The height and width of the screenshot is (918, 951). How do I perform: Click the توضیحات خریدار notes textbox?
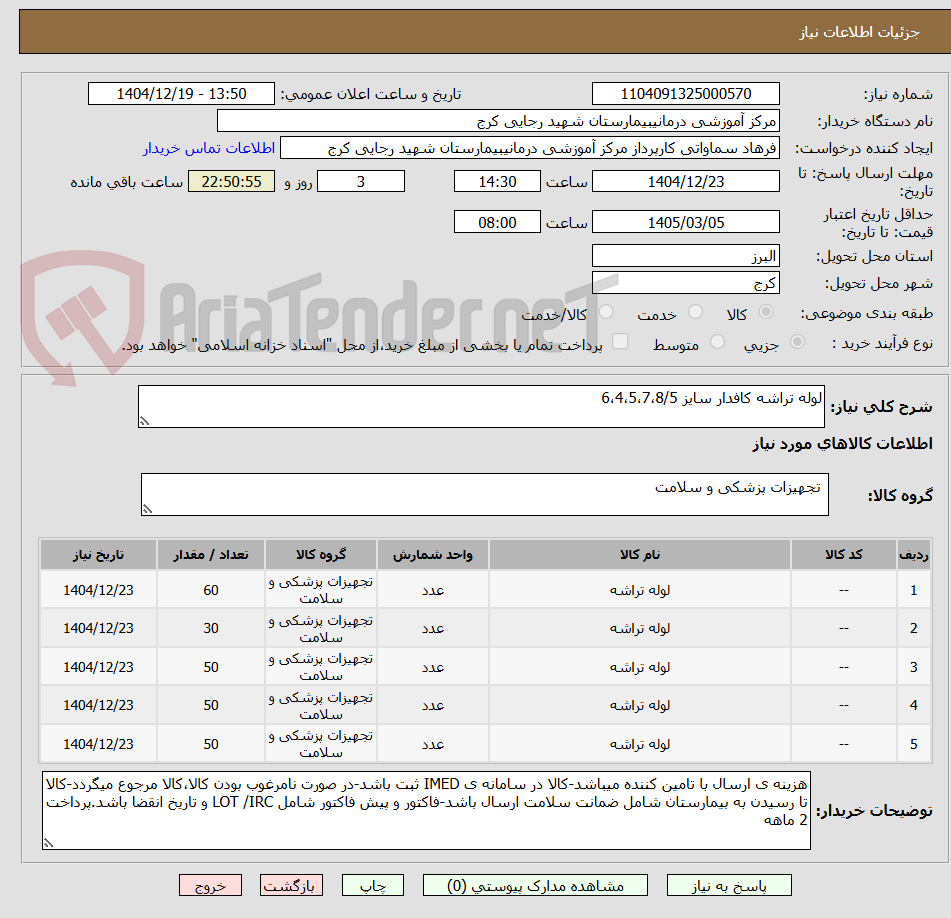[x=426, y=810]
